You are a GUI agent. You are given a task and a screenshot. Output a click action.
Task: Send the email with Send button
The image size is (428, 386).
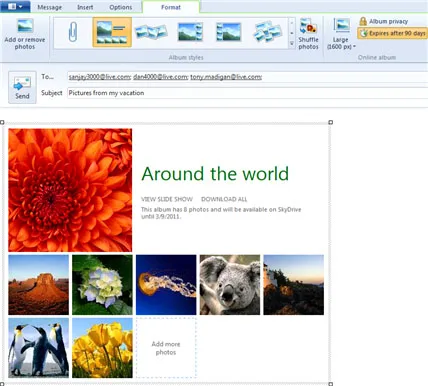[22, 87]
